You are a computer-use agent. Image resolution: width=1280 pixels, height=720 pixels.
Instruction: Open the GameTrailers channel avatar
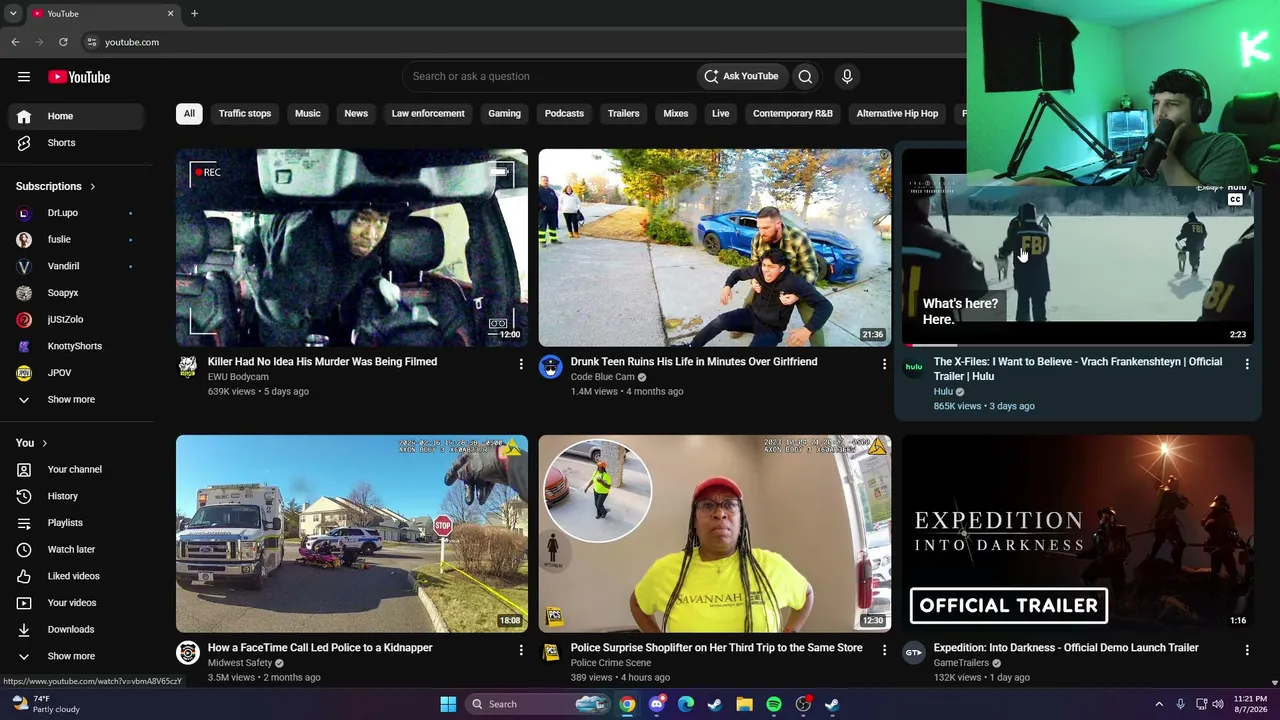[x=914, y=653]
